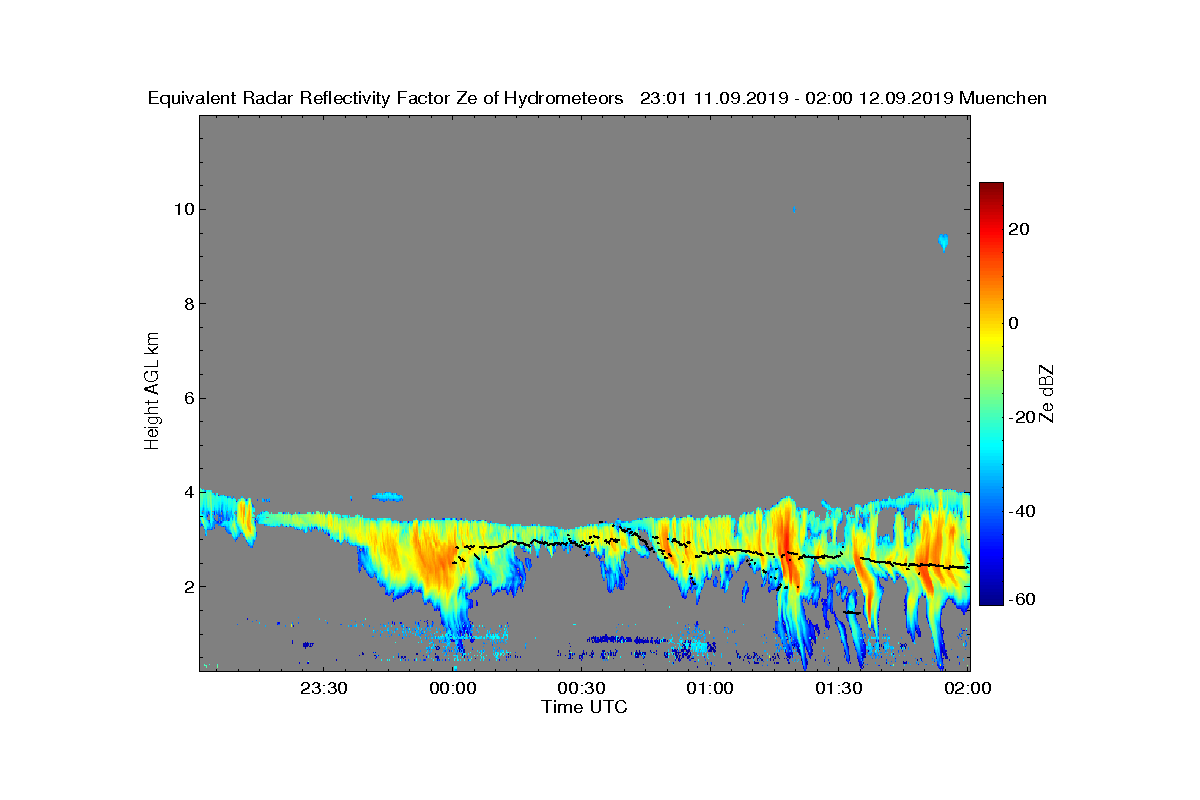This screenshot has width=1200, height=800.
Task: Click the 01:00 time tick label
Action: (710, 688)
